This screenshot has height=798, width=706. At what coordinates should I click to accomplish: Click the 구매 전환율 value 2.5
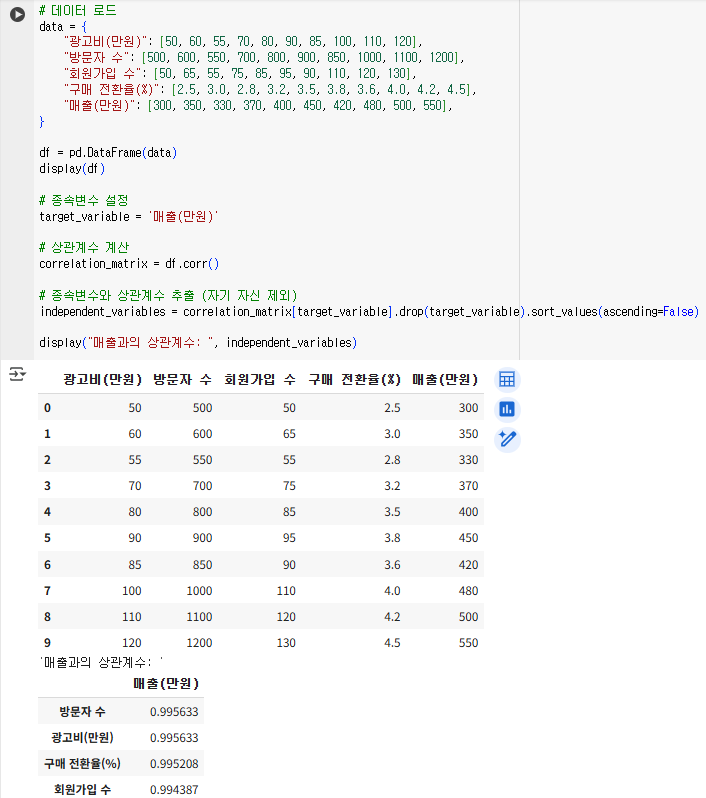point(392,408)
